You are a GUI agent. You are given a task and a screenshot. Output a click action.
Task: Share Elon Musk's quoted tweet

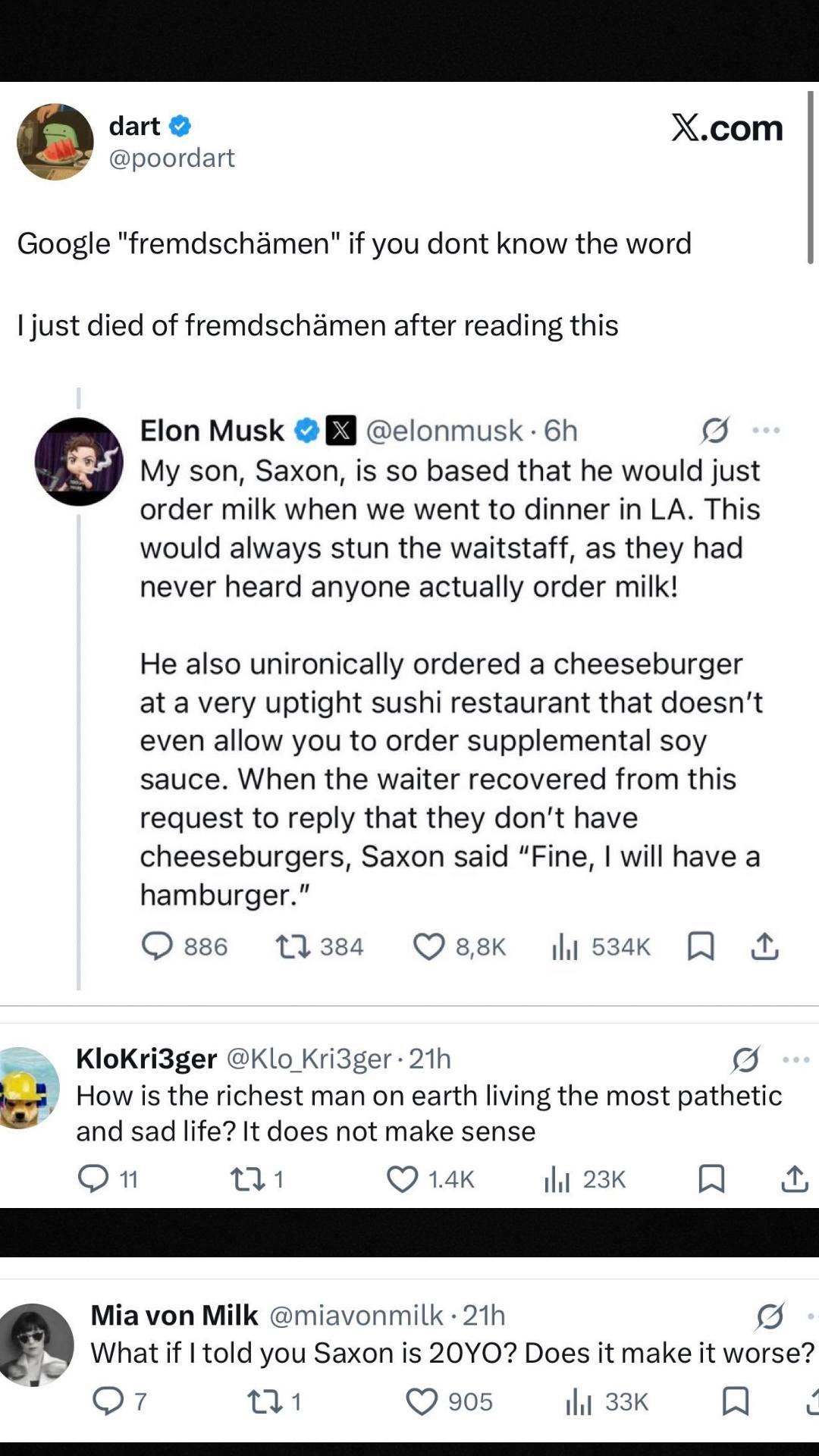coord(764,946)
